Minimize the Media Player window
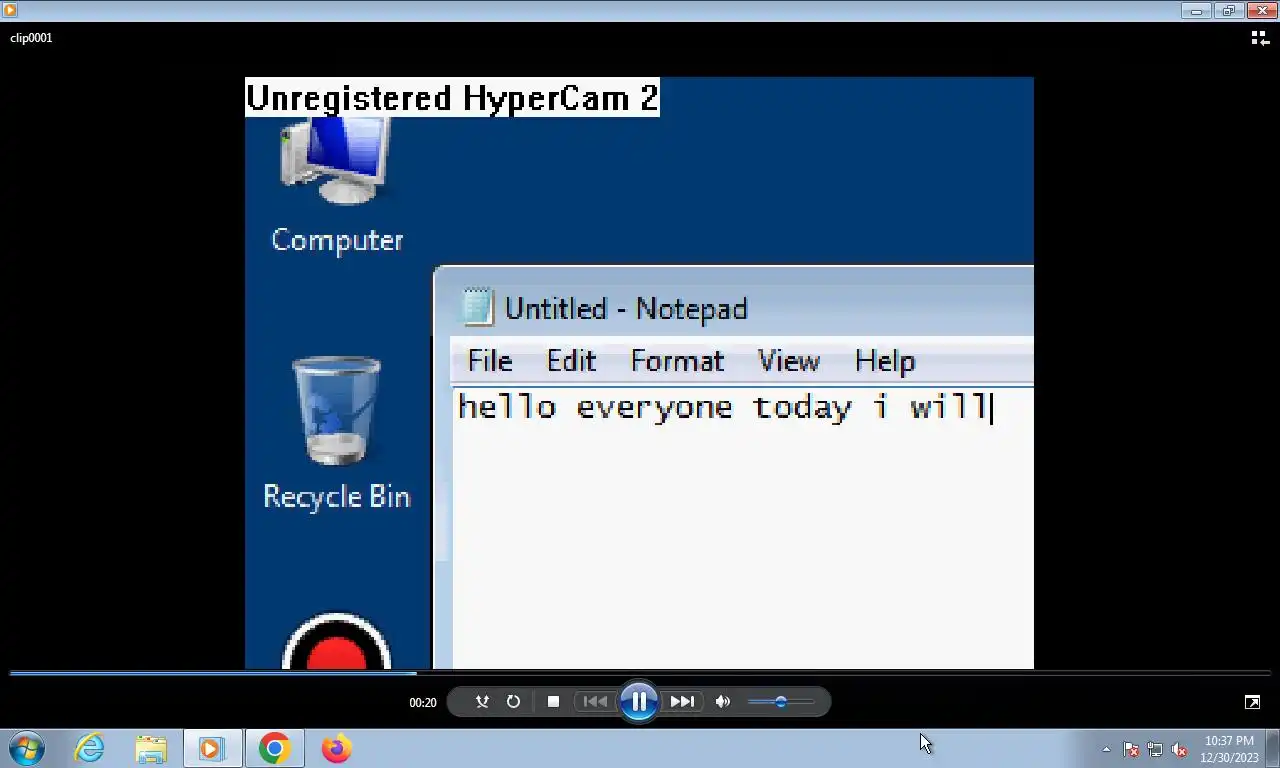 [1196, 11]
